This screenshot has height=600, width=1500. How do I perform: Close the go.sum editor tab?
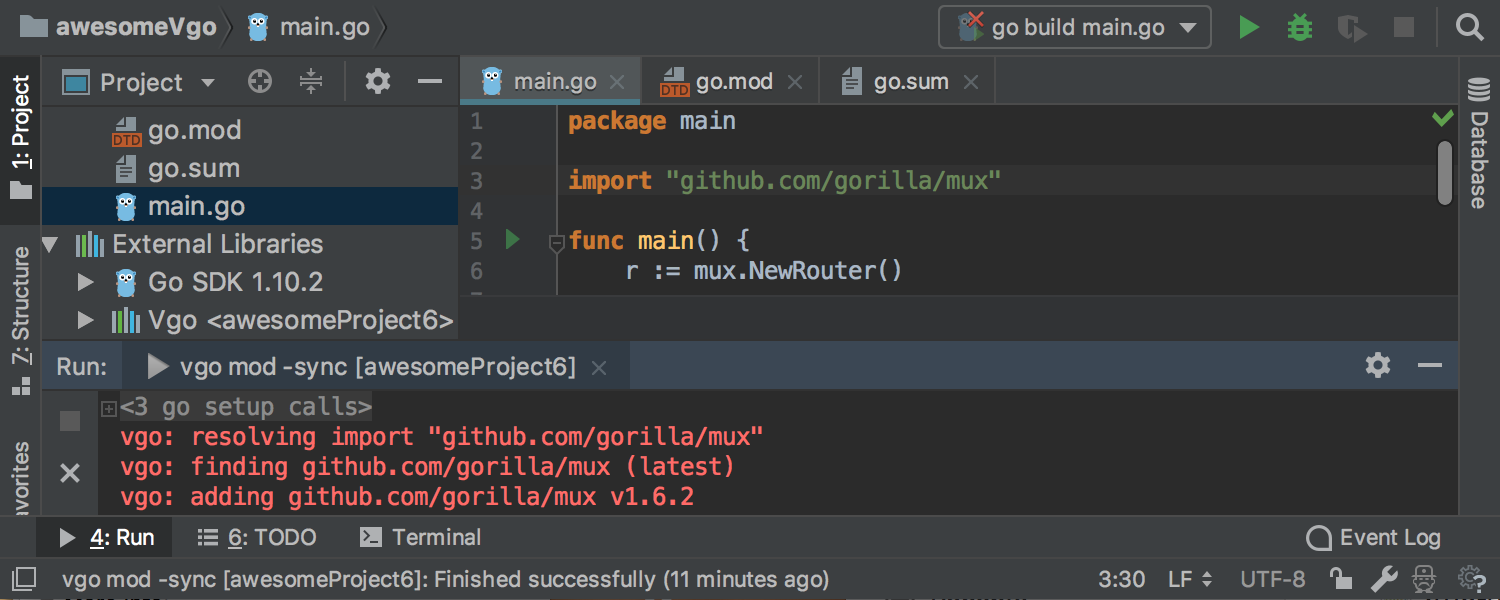click(971, 83)
